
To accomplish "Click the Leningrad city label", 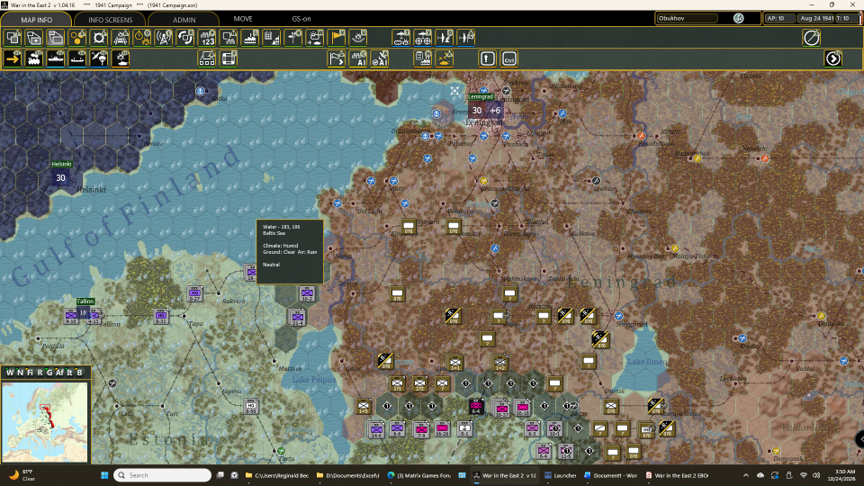I will pyautogui.click(x=480, y=96).
